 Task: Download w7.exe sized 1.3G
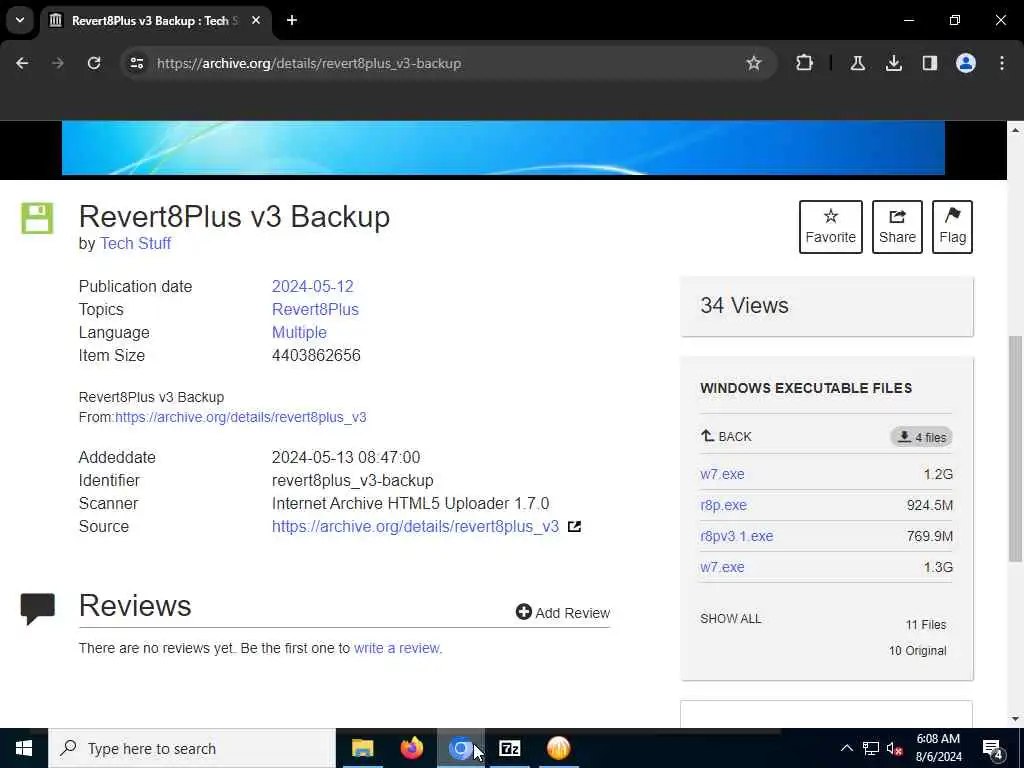722,567
